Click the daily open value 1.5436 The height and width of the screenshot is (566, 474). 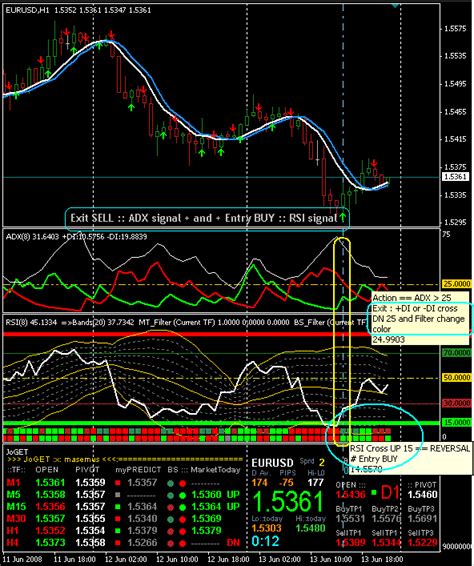click(350, 494)
